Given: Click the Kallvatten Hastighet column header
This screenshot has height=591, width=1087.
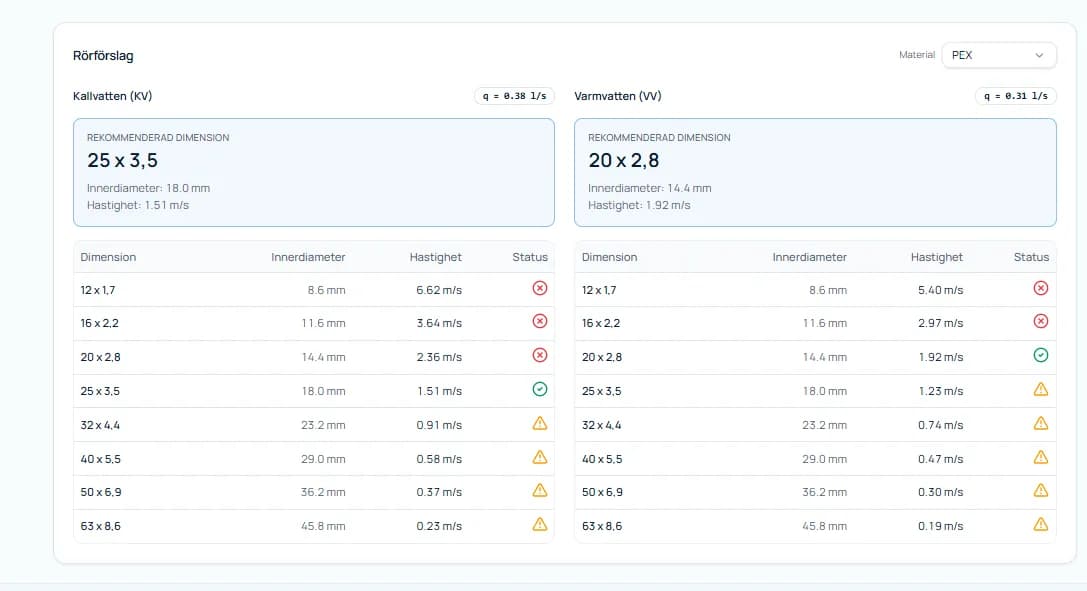Looking at the screenshot, I should click(435, 257).
